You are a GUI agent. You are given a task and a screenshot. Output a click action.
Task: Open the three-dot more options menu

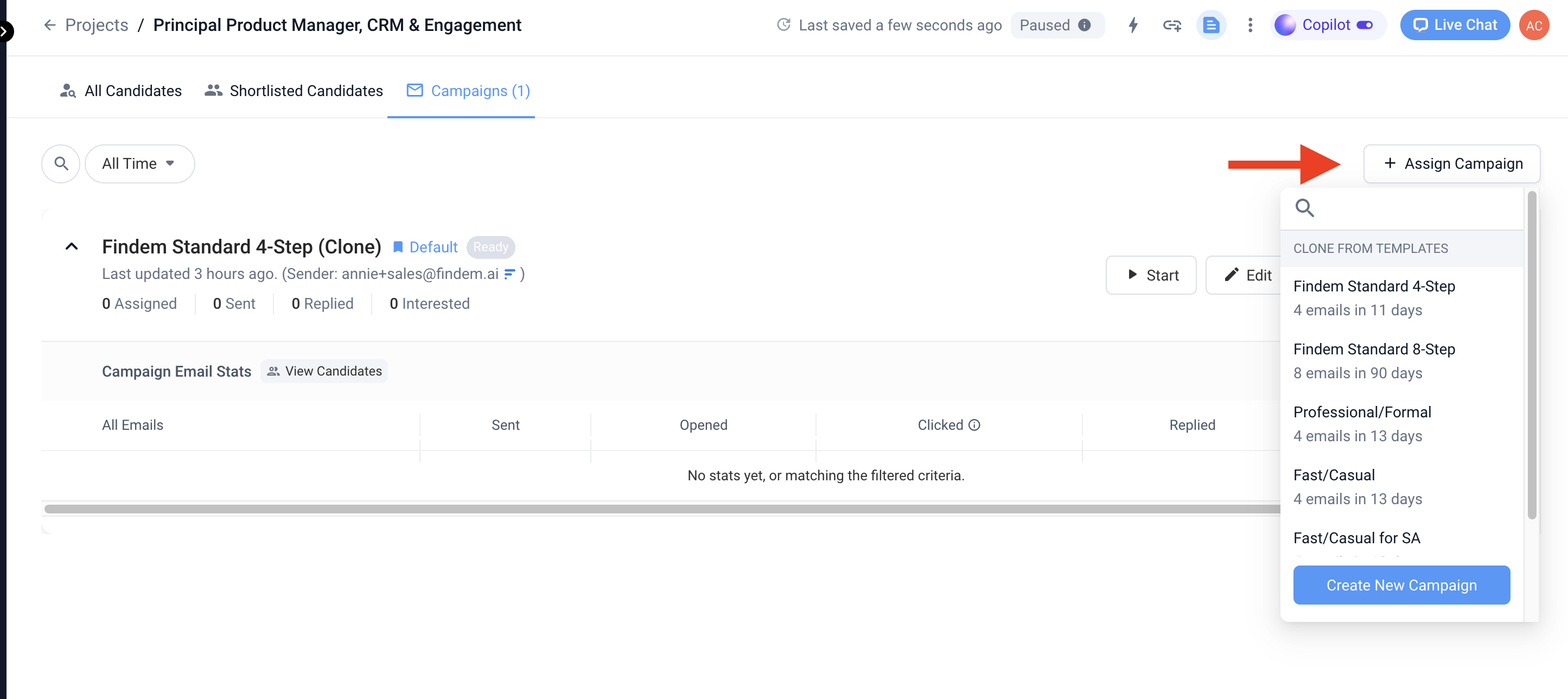[1250, 25]
